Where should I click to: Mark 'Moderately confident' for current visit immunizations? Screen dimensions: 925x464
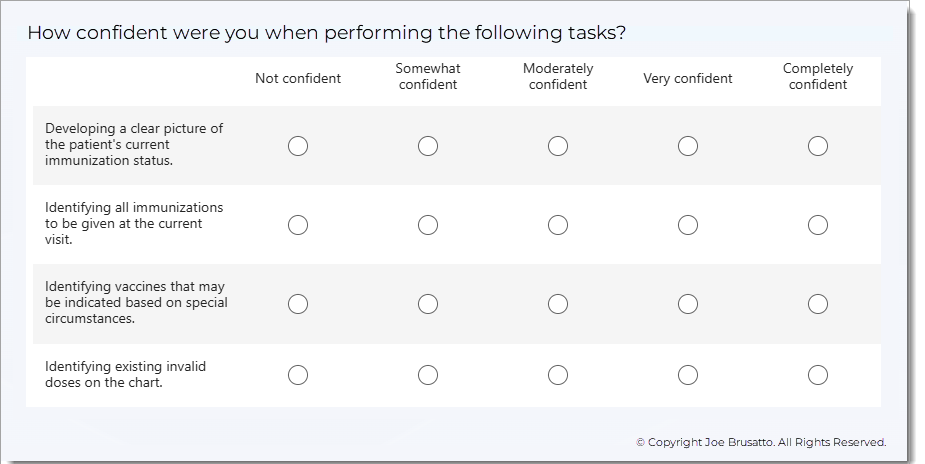558,224
